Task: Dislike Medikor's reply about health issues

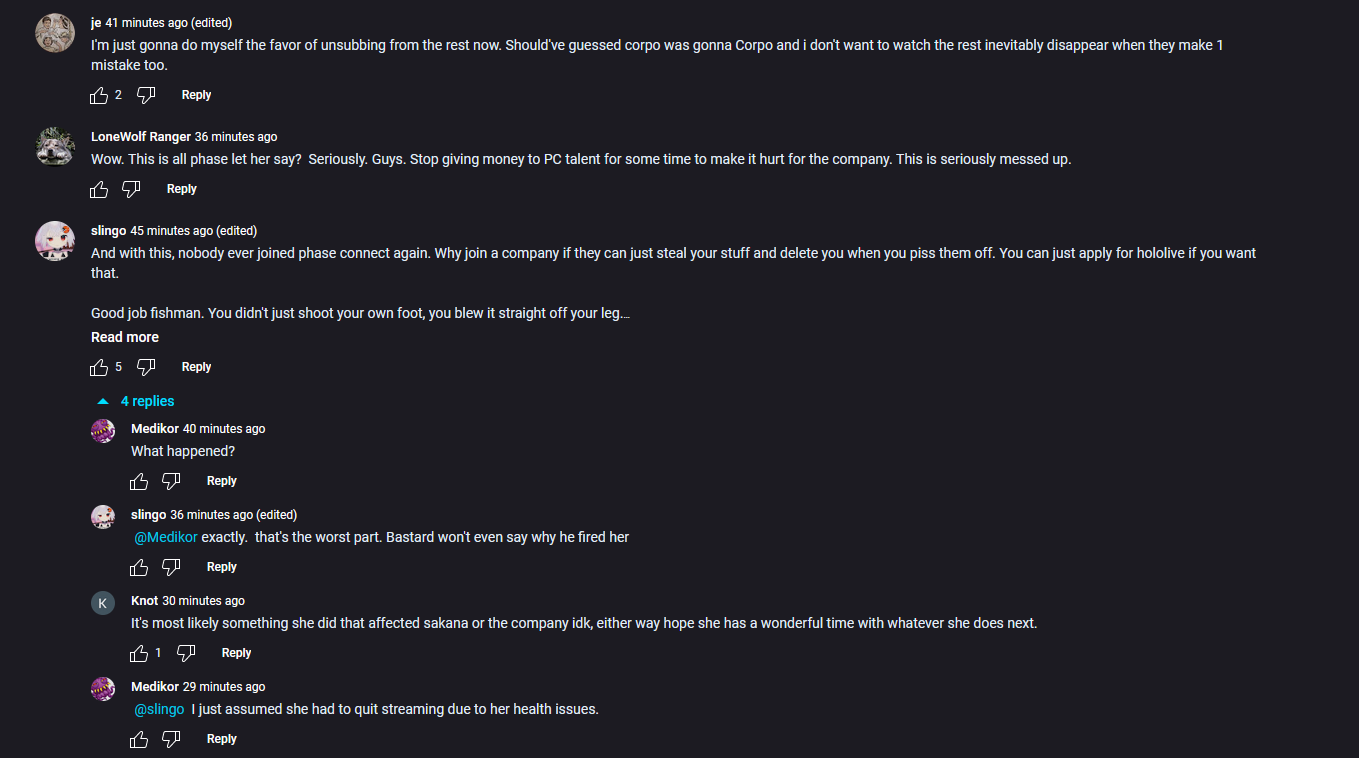Action: click(171, 739)
